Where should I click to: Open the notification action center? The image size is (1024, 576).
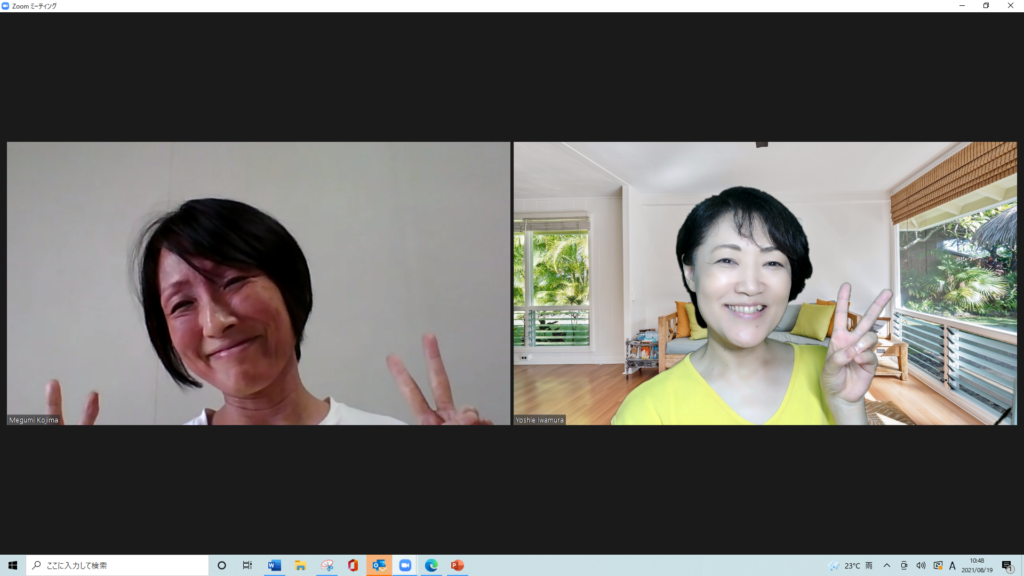(1007, 565)
